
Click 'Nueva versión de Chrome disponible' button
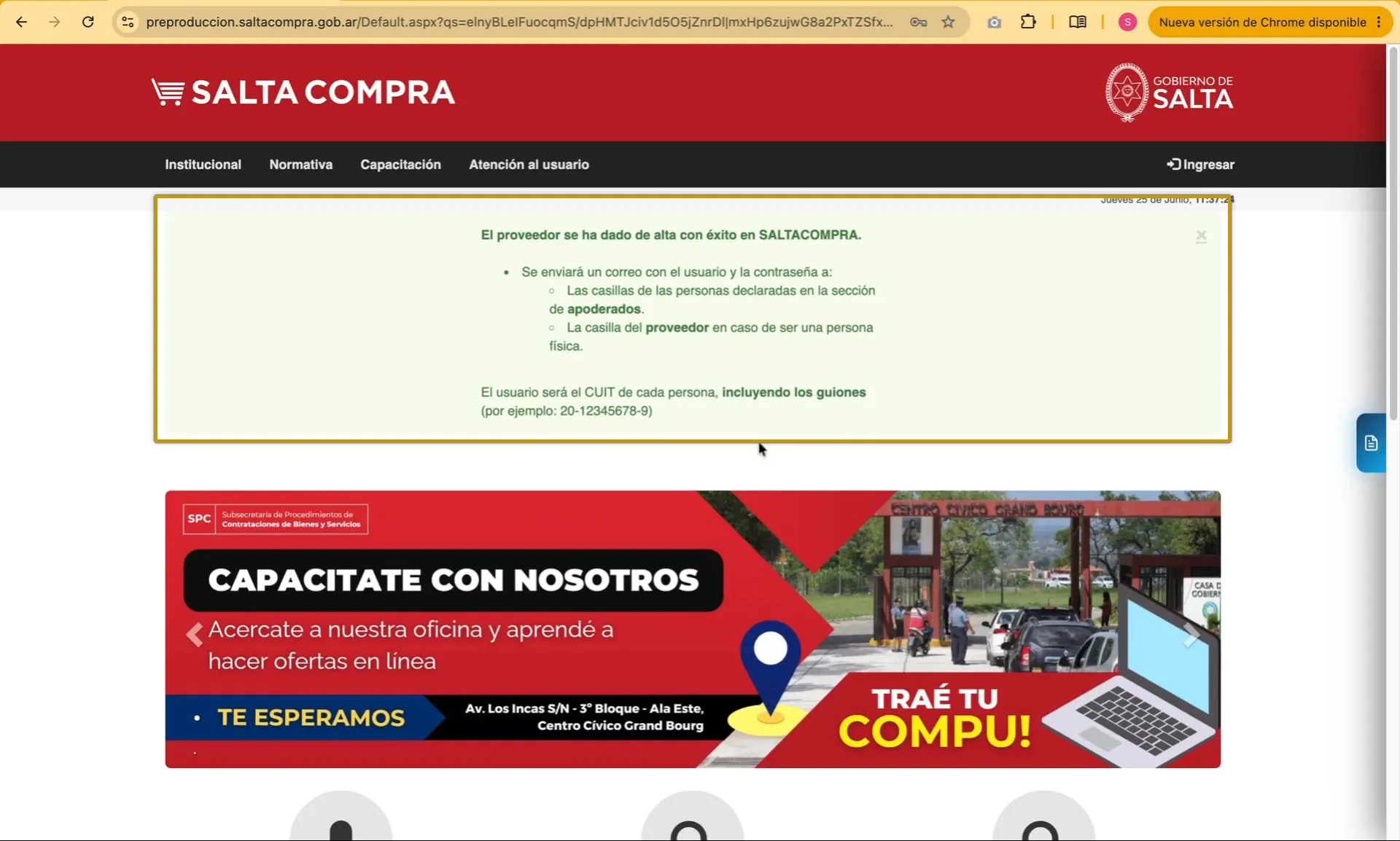pos(1262,22)
